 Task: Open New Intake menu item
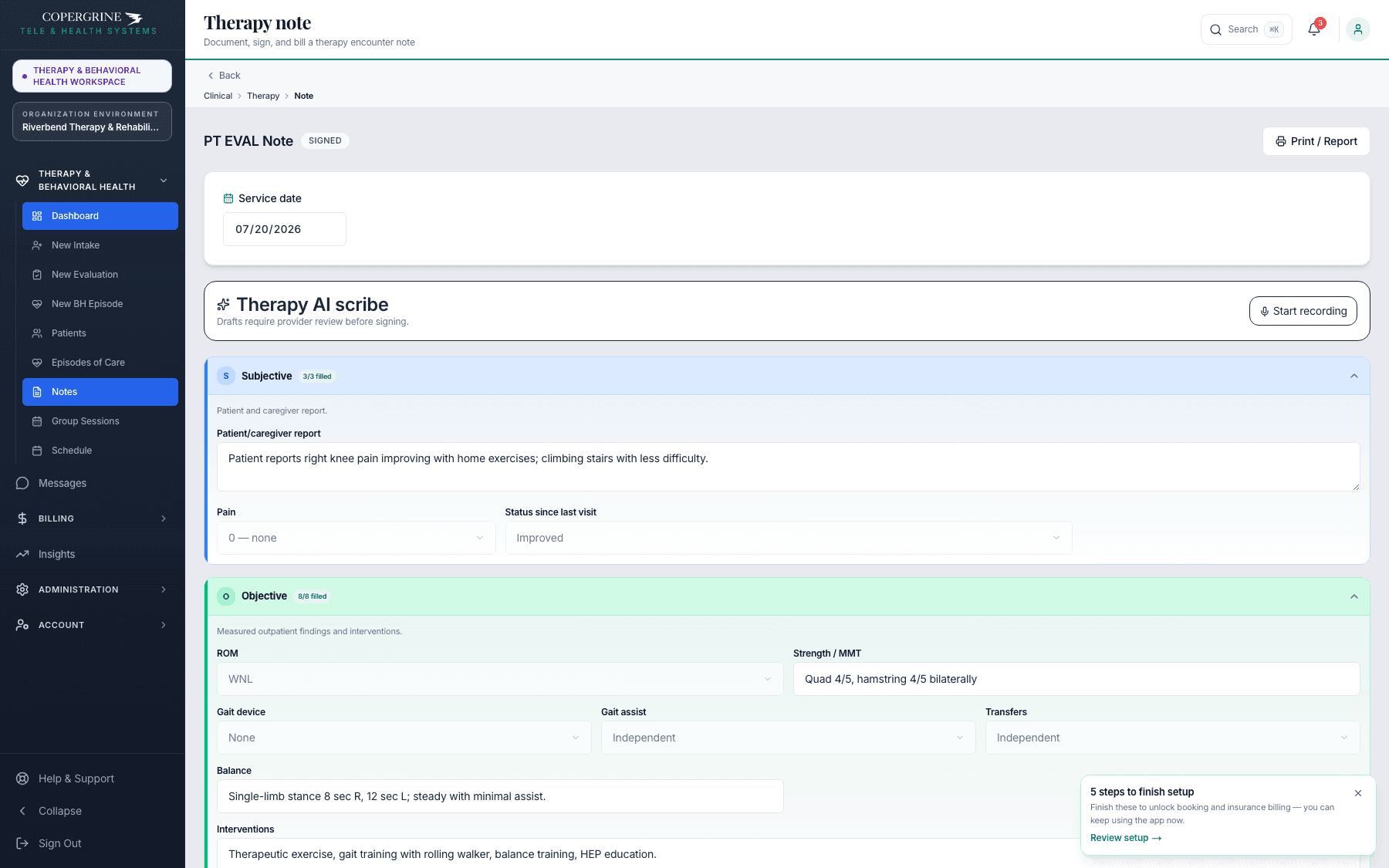pyautogui.click(x=100, y=245)
